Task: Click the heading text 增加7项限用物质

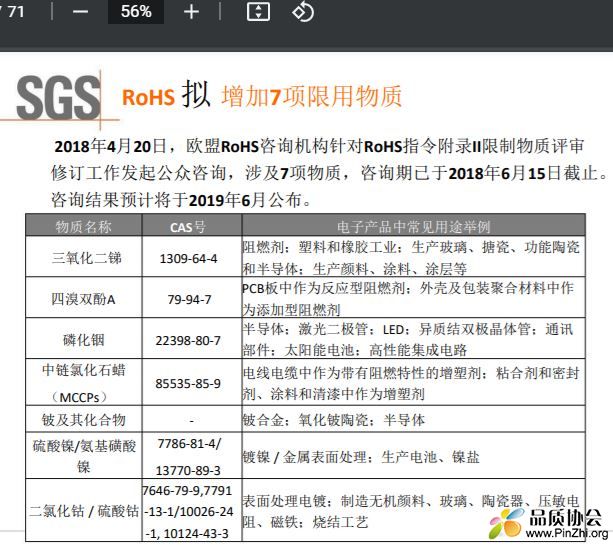Action: coord(312,96)
